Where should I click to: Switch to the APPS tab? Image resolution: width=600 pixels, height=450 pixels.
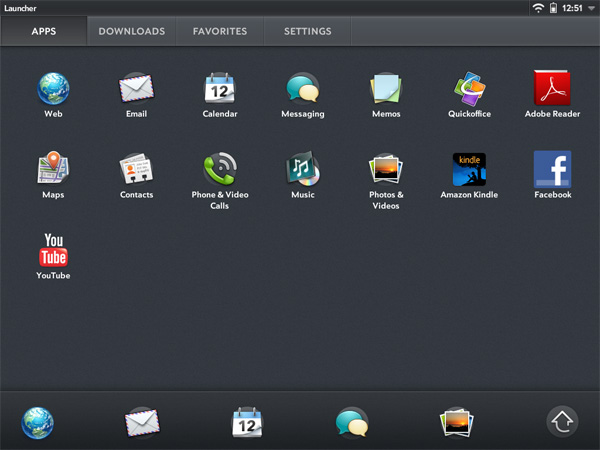tap(44, 31)
